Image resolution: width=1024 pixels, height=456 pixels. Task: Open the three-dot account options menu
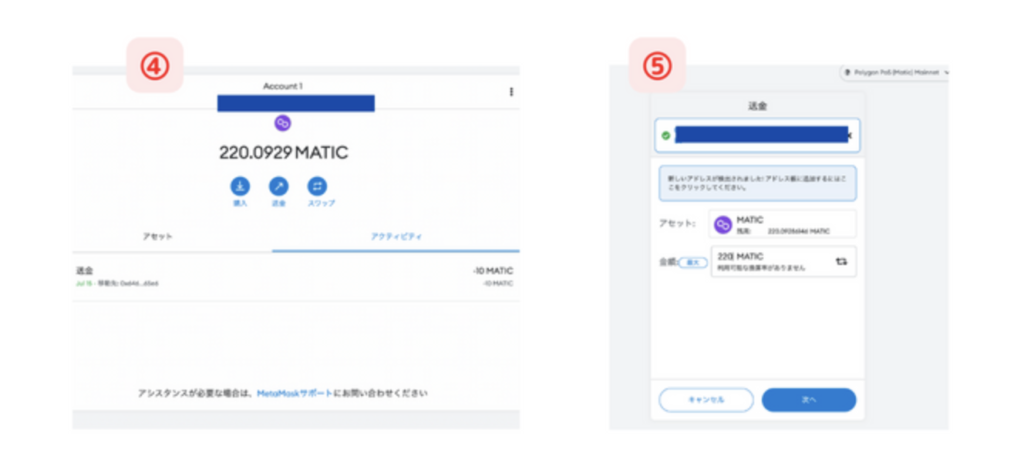point(511,92)
